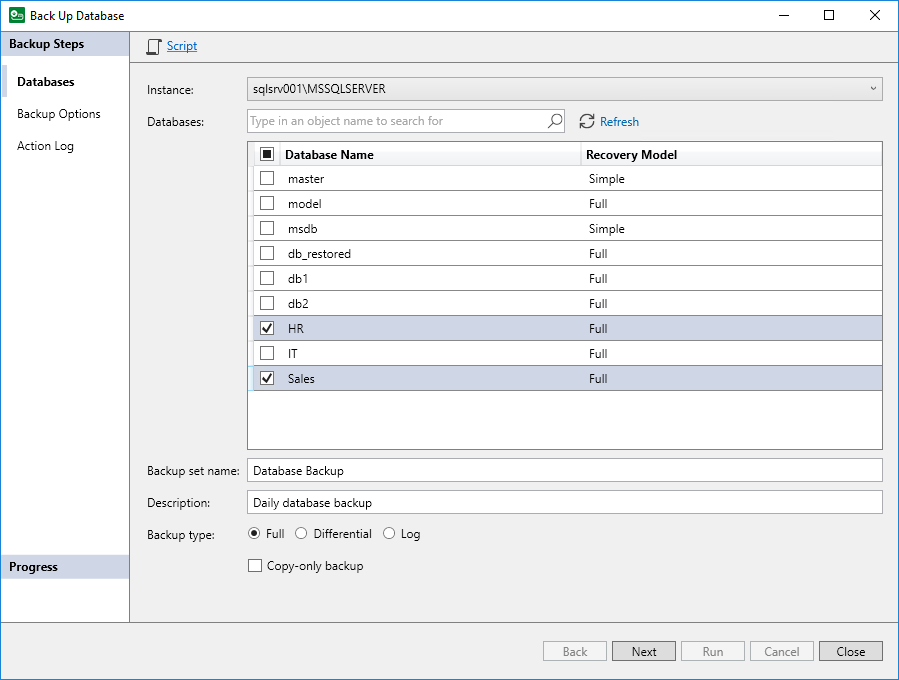Toggle the select-all databases header checkbox
The image size is (899, 680).
point(266,153)
